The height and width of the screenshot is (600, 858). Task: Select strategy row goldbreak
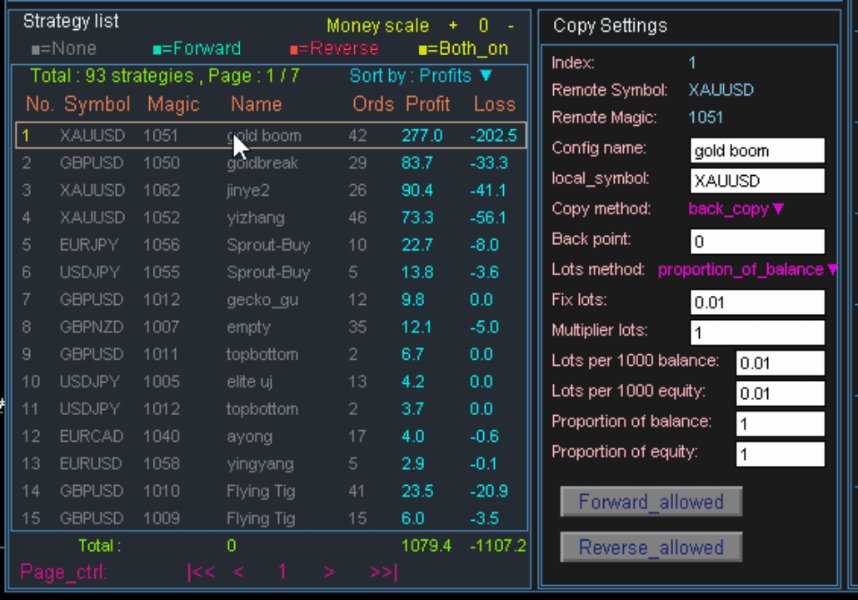coord(271,163)
